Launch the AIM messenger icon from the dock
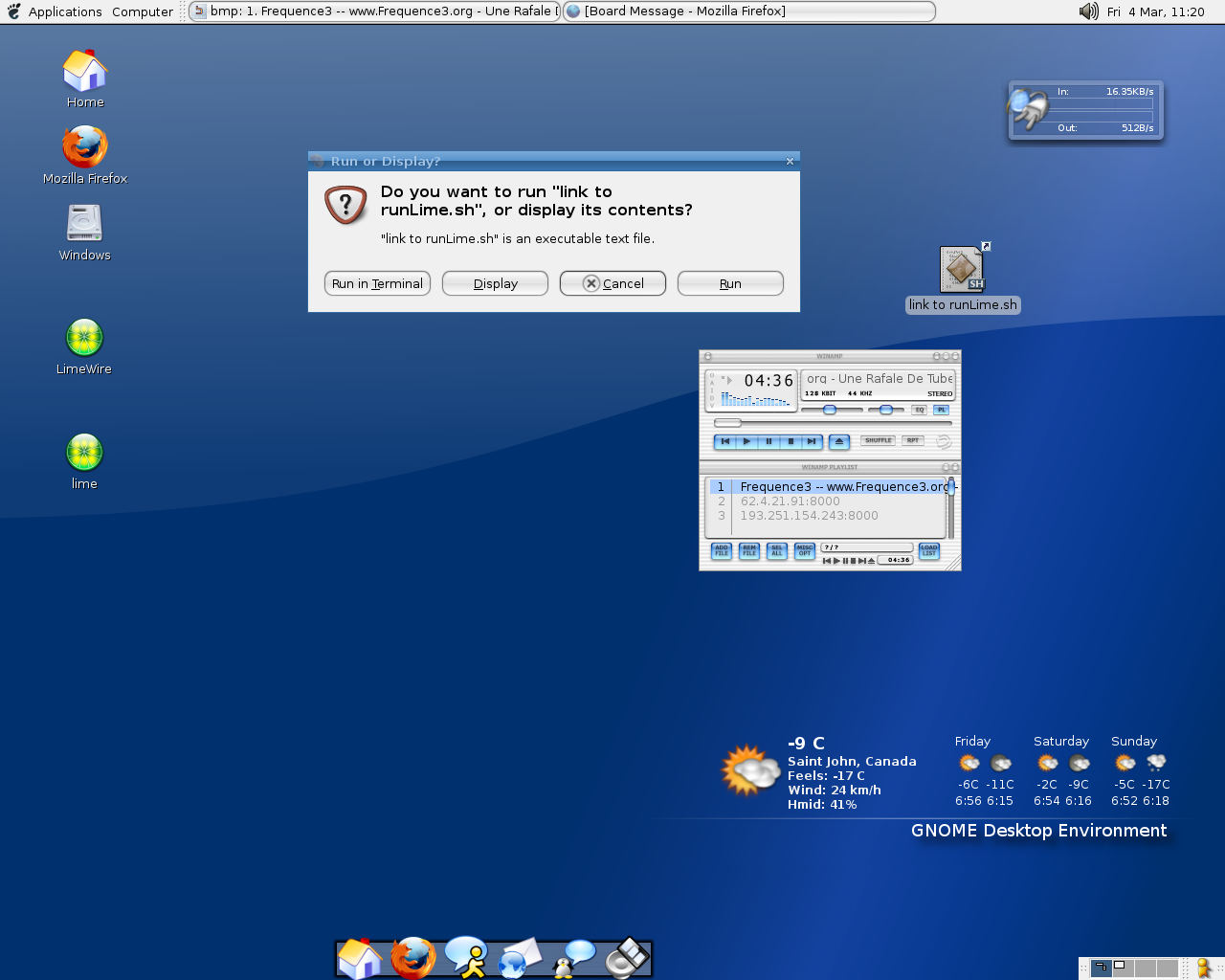Viewport: 1225px width, 980px height. click(x=466, y=955)
